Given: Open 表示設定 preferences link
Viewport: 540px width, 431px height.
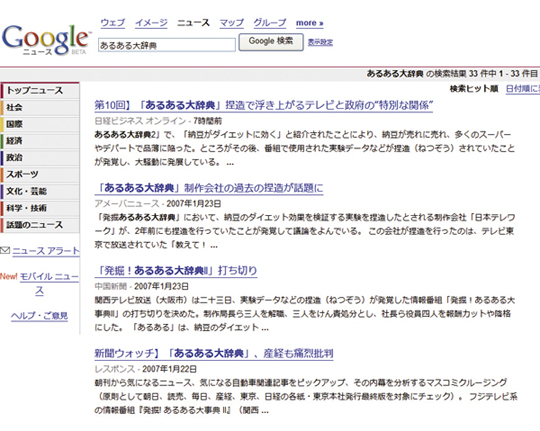Looking at the screenshot, I should tap(320, 42).
